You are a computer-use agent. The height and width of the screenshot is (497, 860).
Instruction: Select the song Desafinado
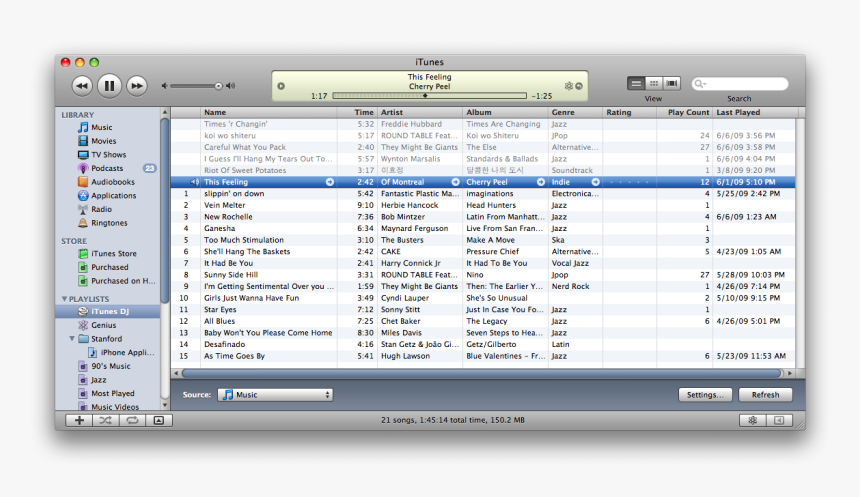click(x=483, y=344)
